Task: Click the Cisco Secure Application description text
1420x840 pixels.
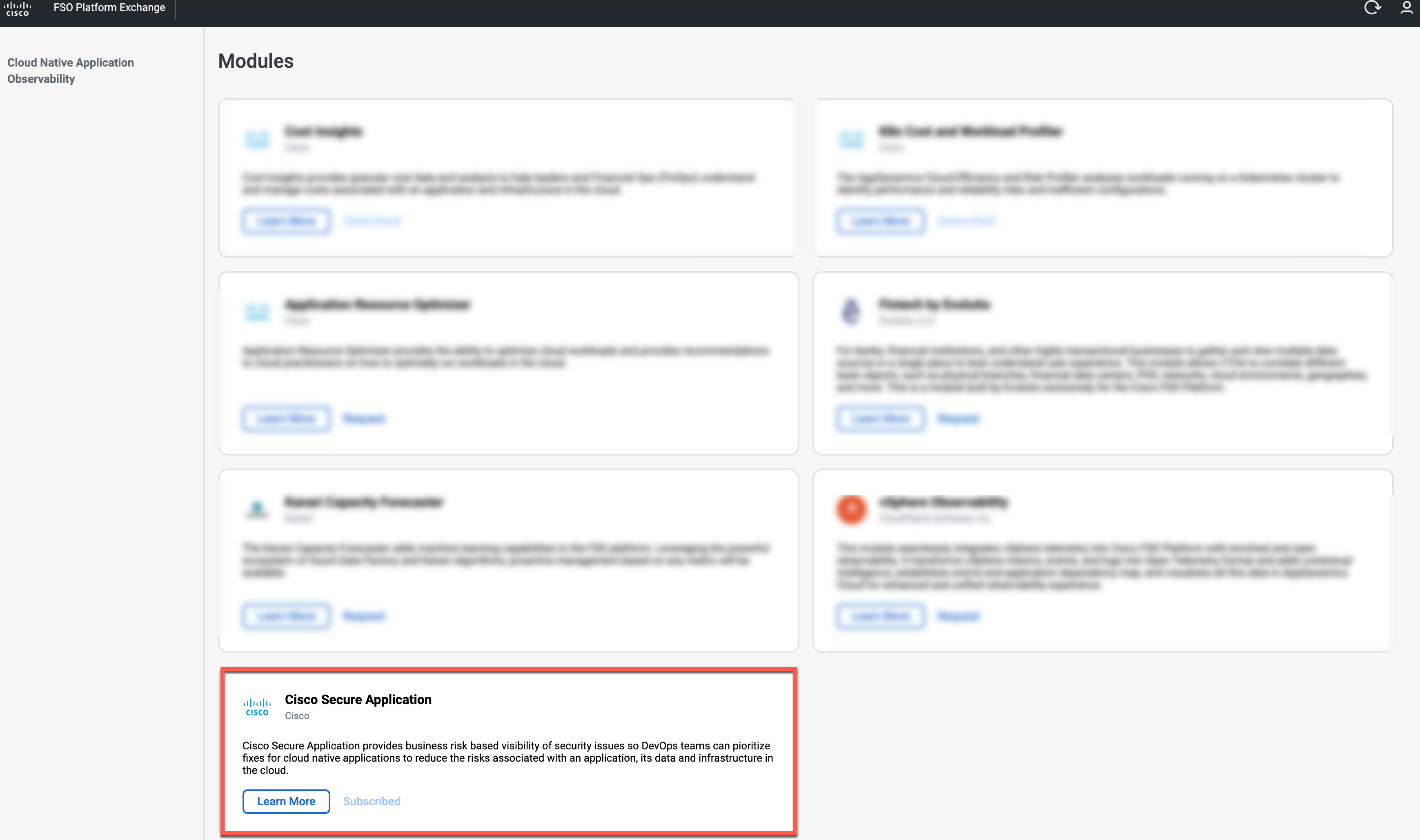Action: point(508,758)
